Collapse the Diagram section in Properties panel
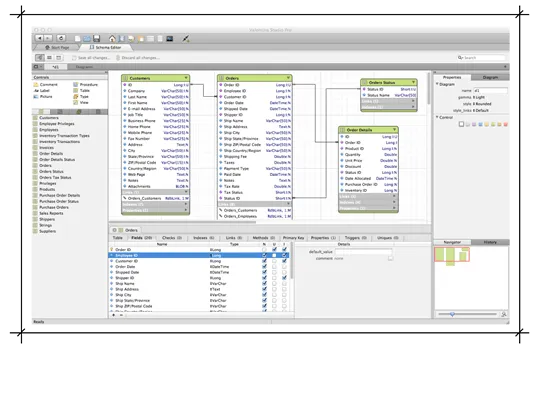Screen dimensions: 538x400 pos(437,84)
